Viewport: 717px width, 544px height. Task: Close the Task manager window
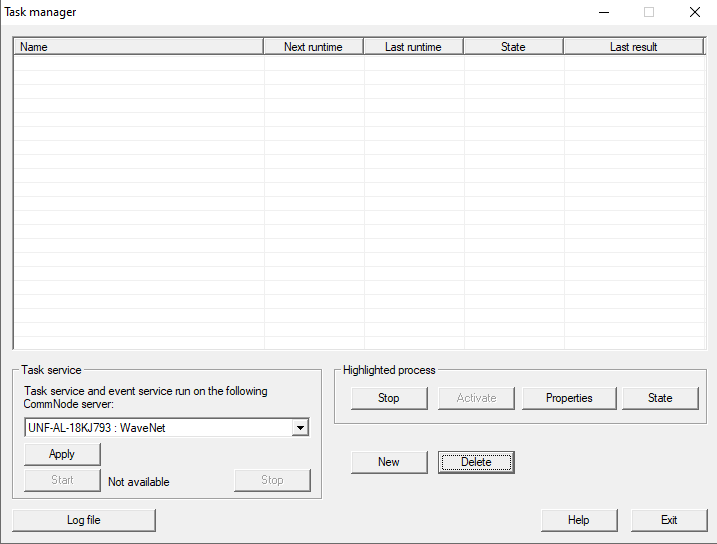click(694, 12)
